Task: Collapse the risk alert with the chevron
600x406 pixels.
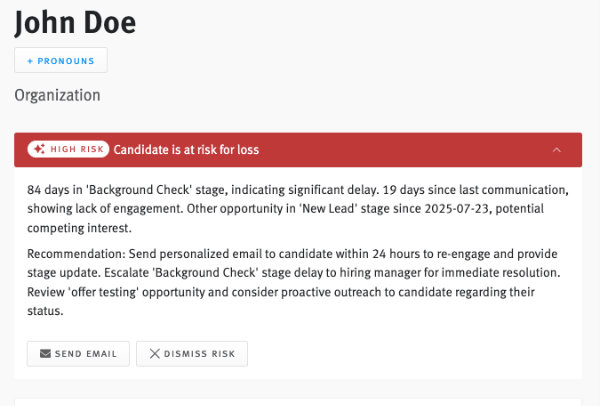Action: 556,150
